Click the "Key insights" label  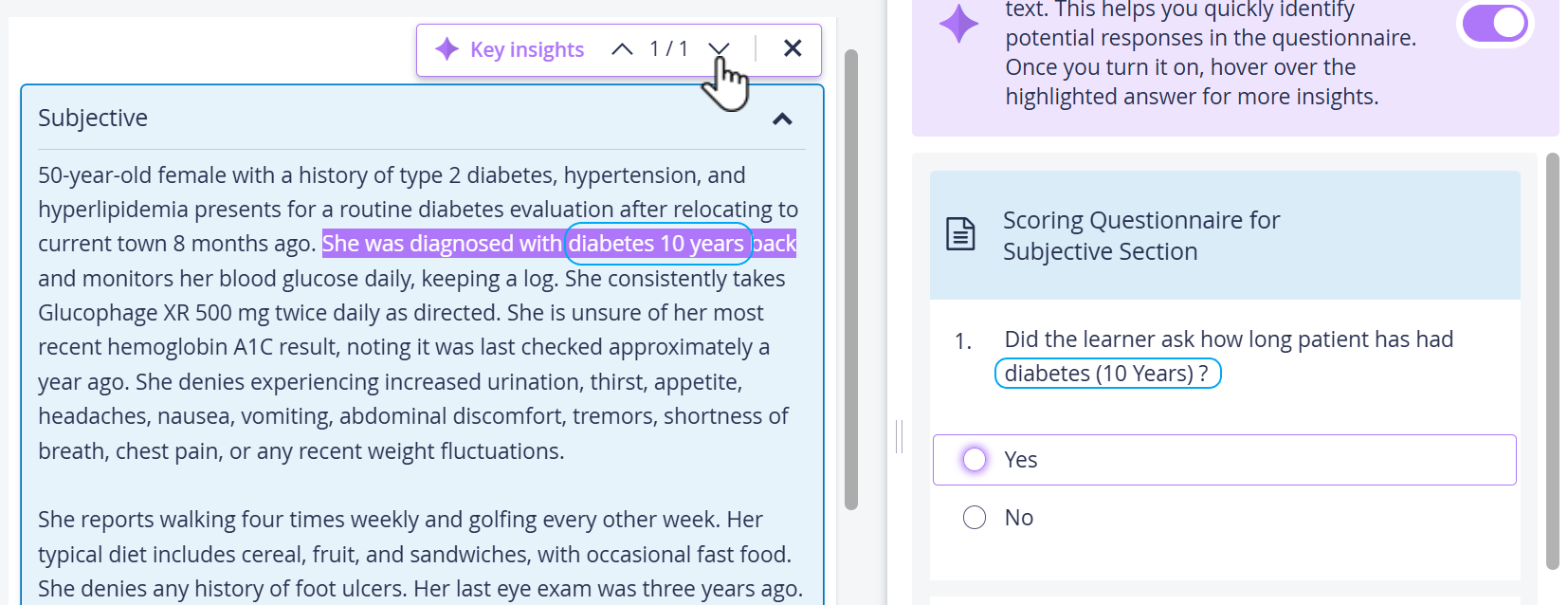(x=527, y=49)
